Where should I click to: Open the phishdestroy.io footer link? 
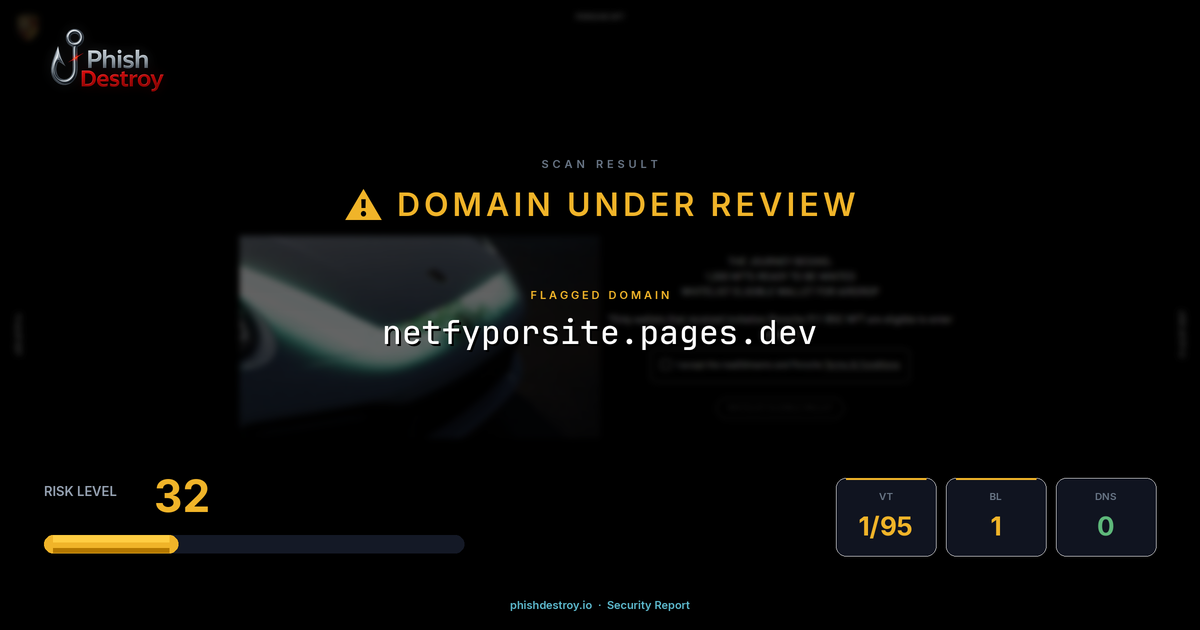(550, 605)
